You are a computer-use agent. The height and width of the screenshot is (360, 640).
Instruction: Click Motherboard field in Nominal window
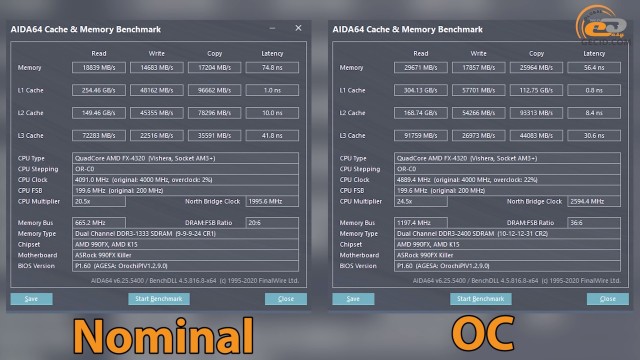(x=185, y=255)
